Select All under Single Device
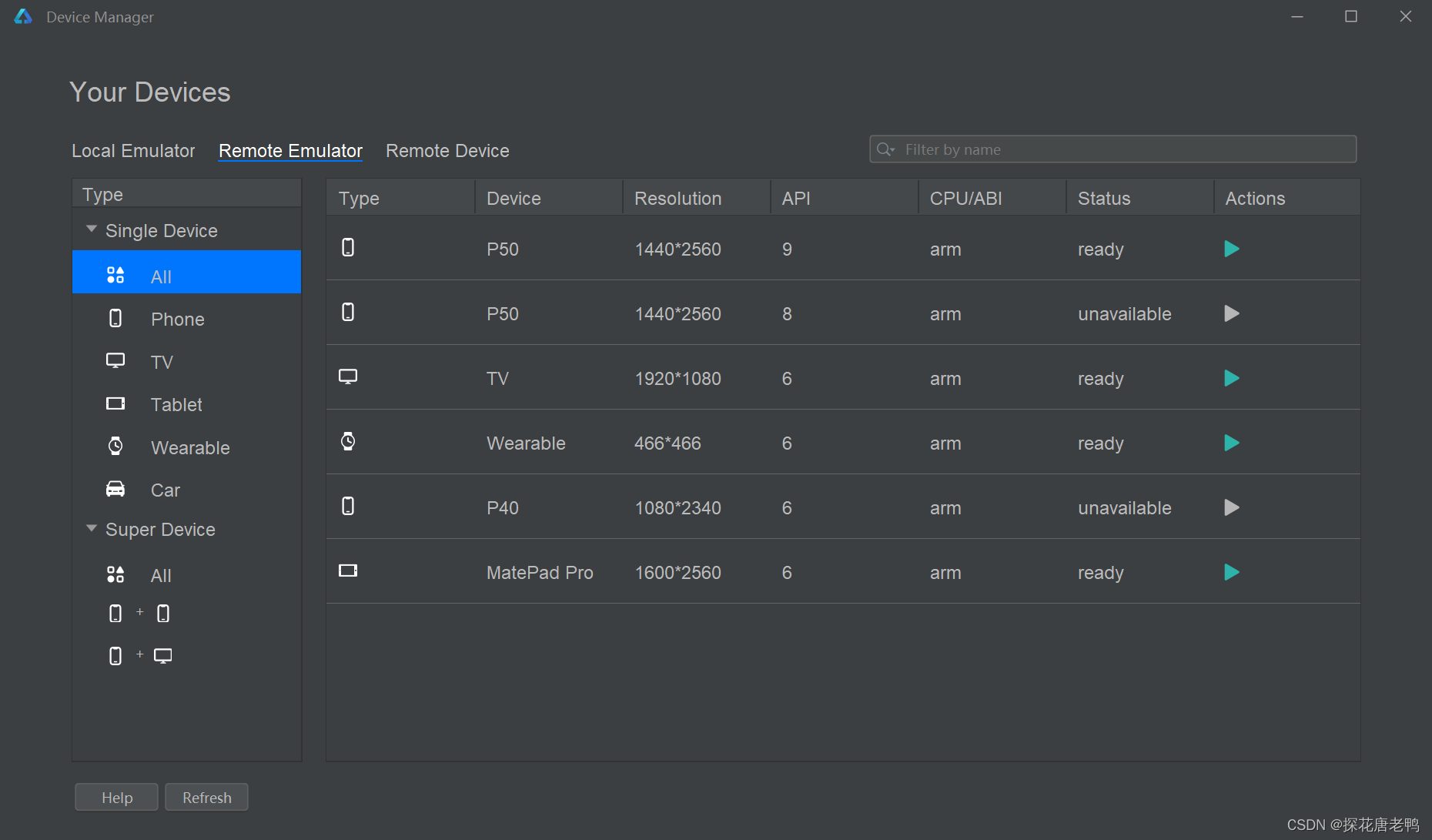 pyautogui.click(x=186, y=272)
